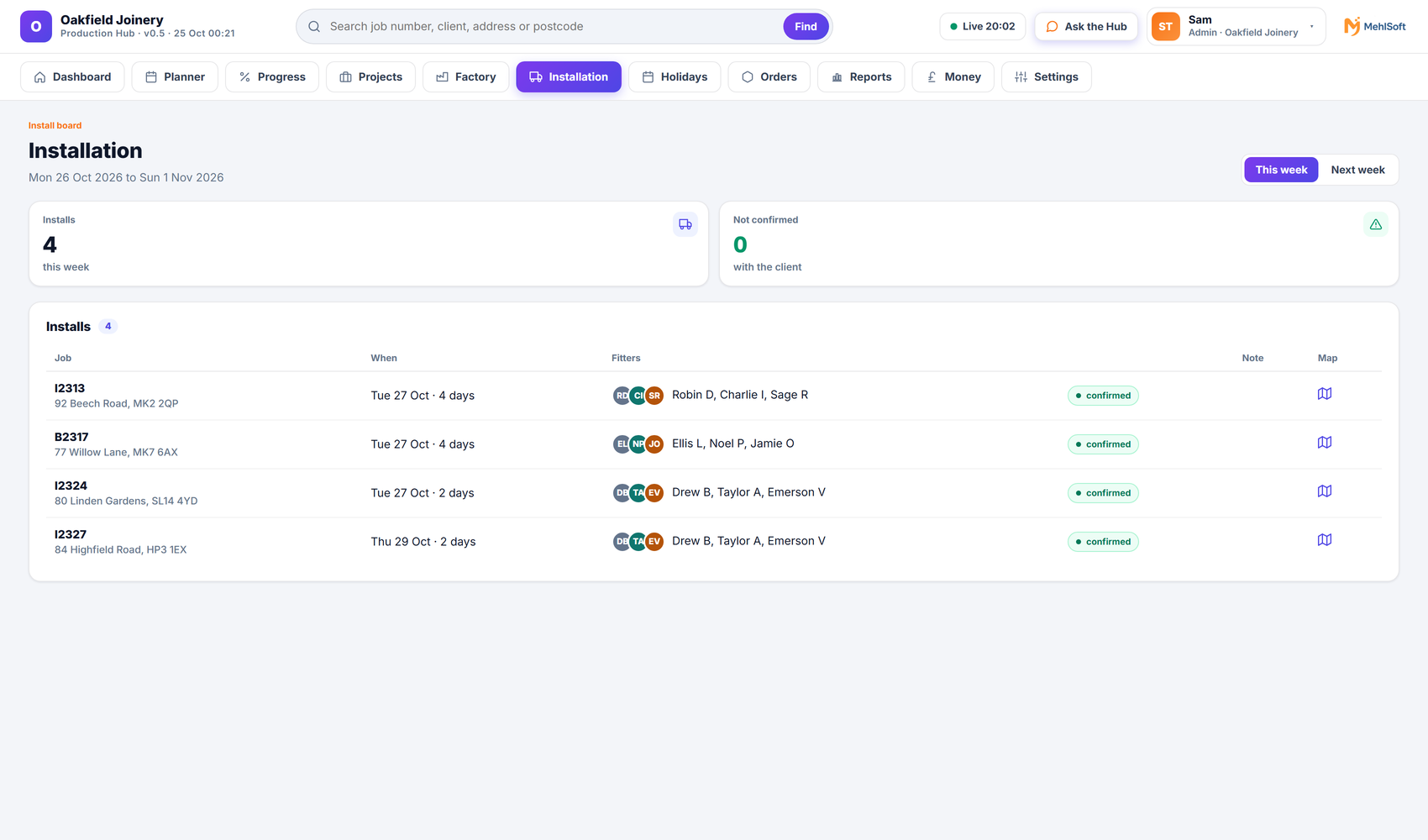Click the 'When' column header

point(384,358)
